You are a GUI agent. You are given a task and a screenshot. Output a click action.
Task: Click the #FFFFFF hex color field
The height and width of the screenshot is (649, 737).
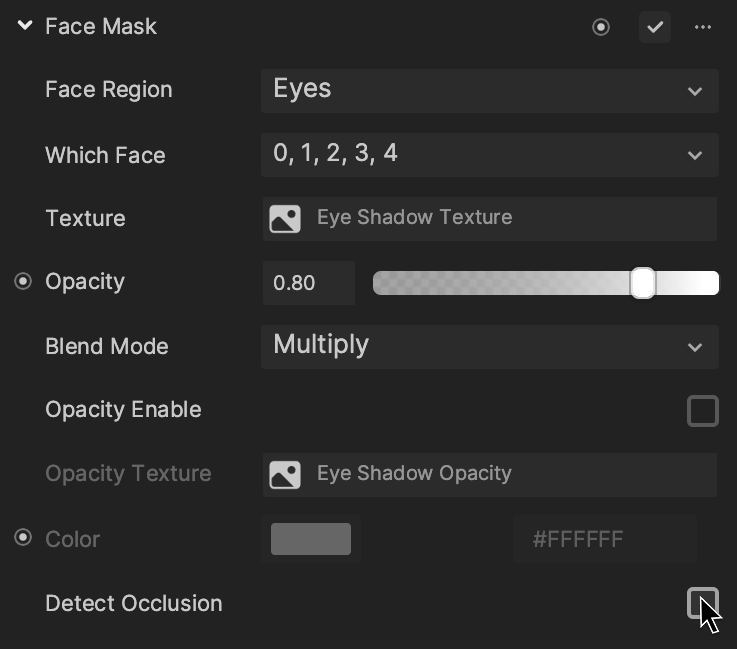pos(605,539)
